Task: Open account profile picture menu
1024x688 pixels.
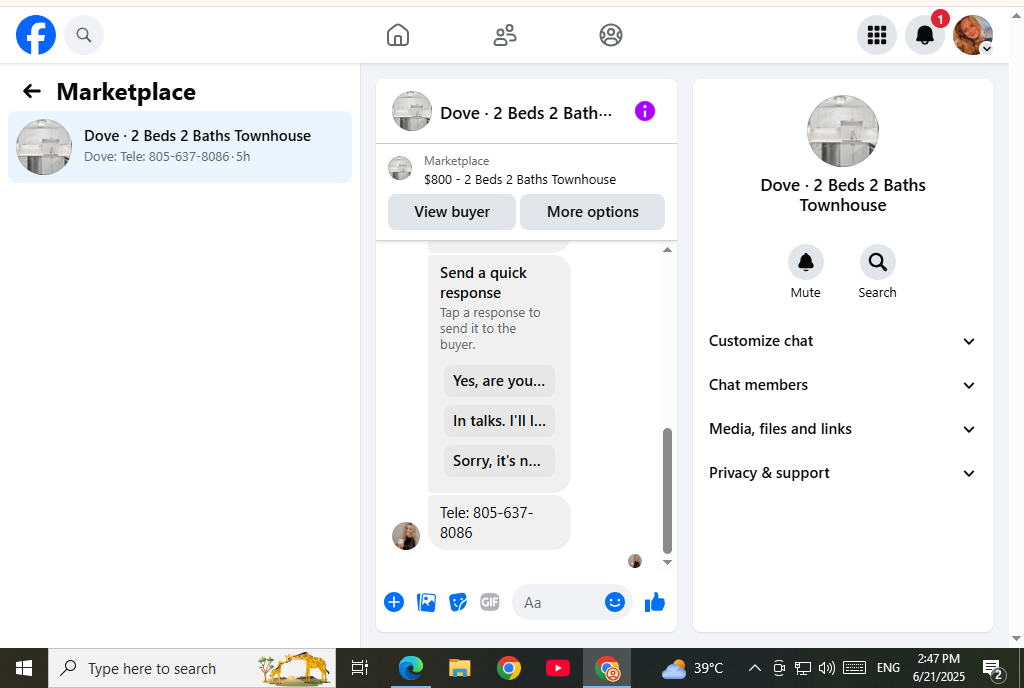Action: (x=973, y=35)
